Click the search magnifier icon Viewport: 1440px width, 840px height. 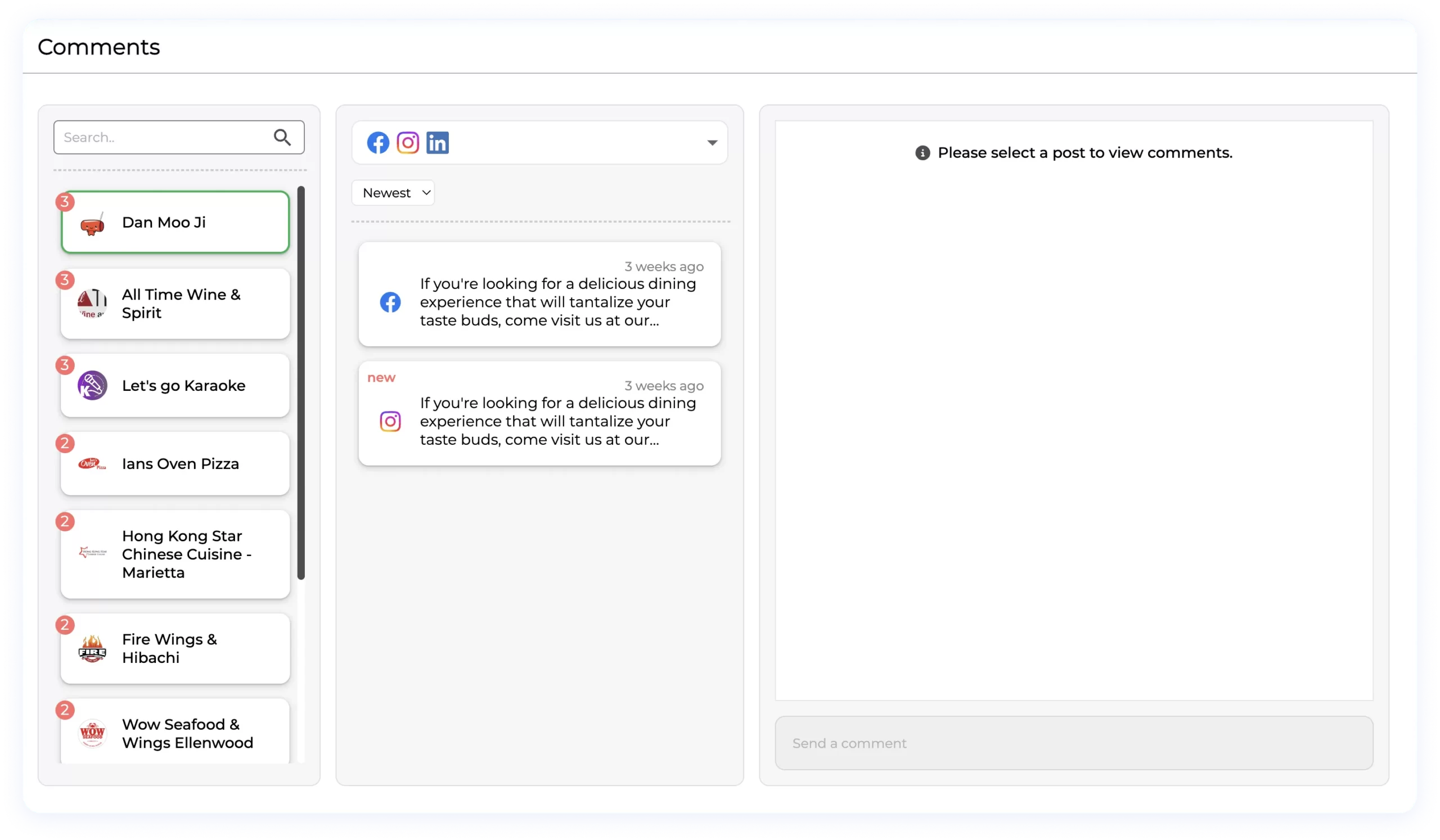[x=282, y=137]
